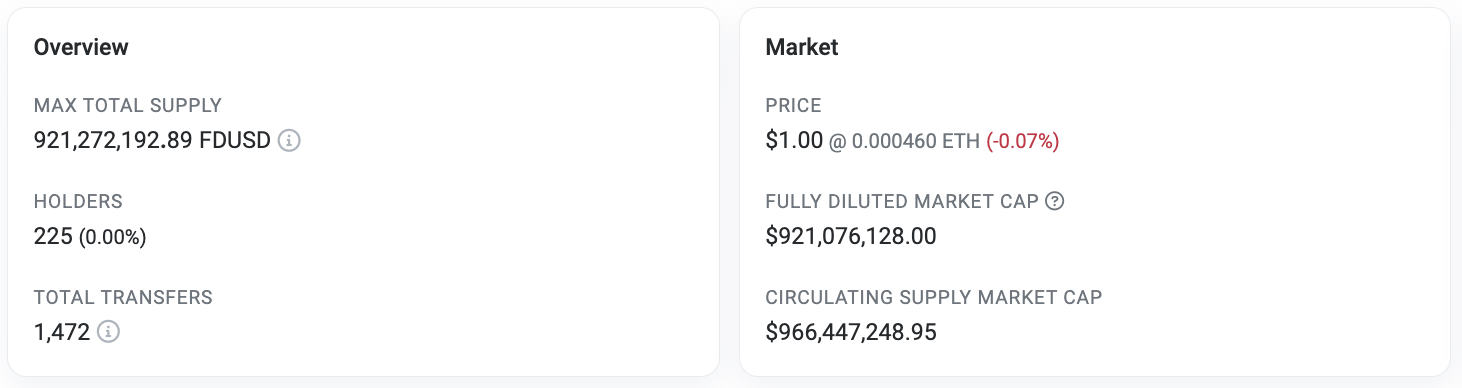
Task: Click the red -0.07% price change
Action: (1023, 142)
